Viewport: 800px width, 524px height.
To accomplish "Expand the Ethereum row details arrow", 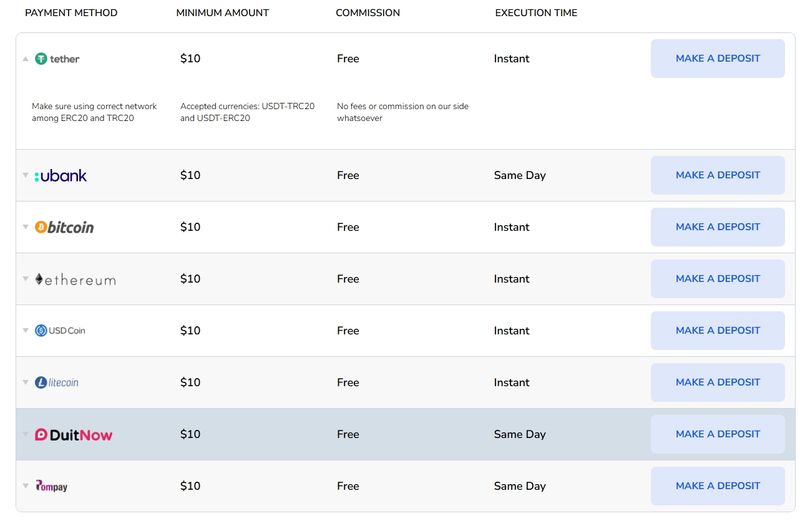I will click(26, 279).
